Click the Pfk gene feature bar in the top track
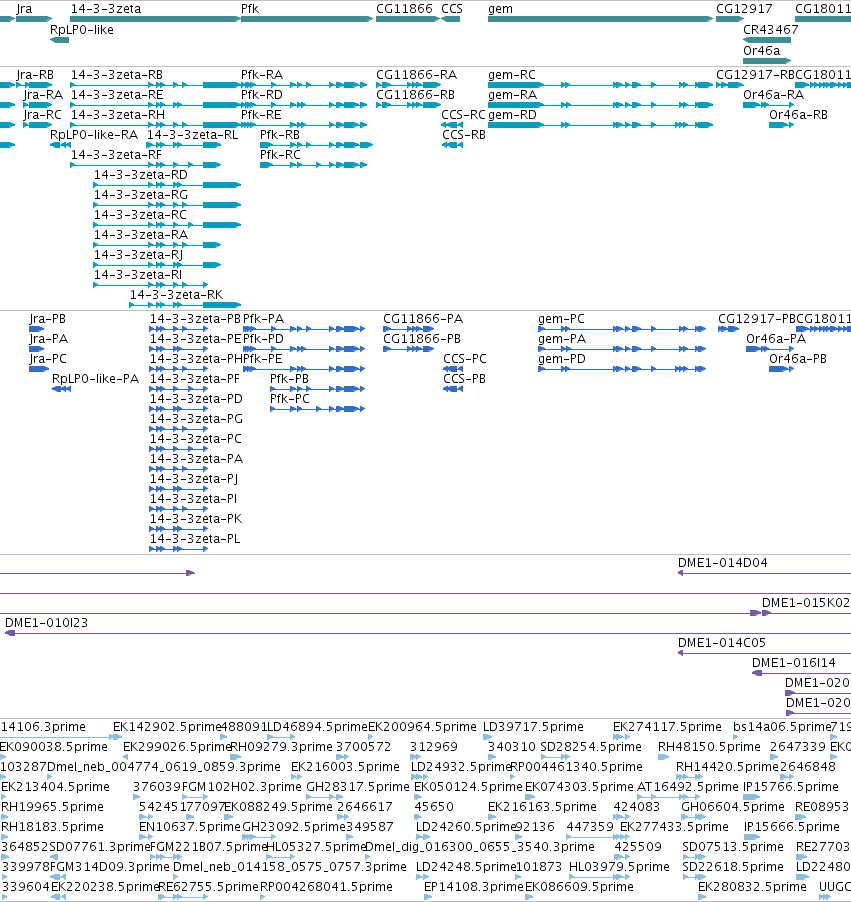Viewport: 851px width, 902px height. (x=307, y=19)
